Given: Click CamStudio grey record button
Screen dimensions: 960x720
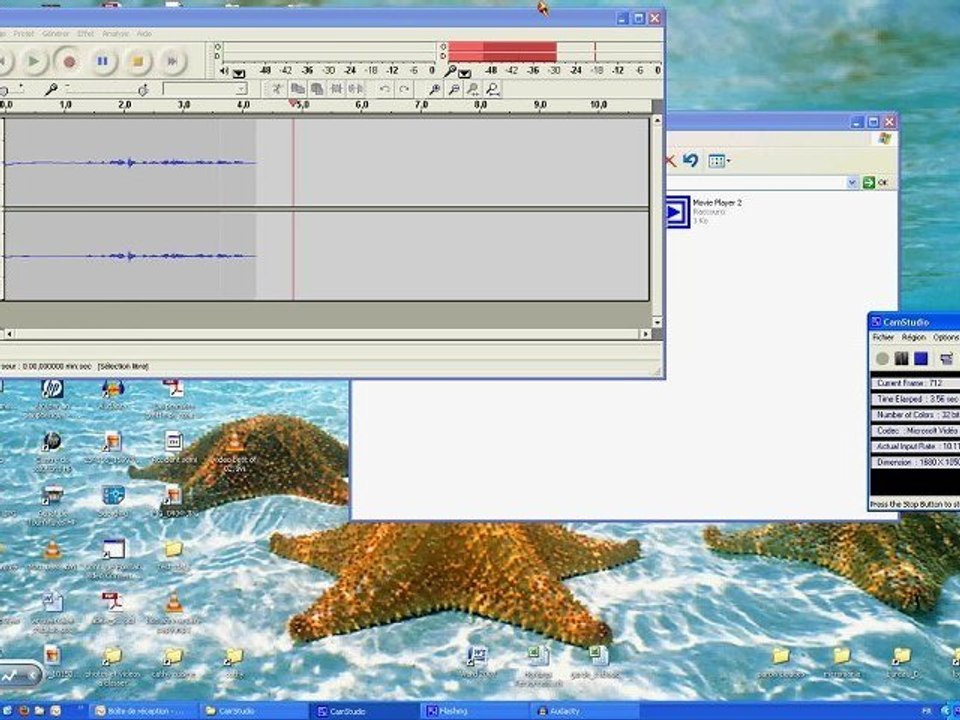Looking at the screenshot, I should tap(882, 359).
